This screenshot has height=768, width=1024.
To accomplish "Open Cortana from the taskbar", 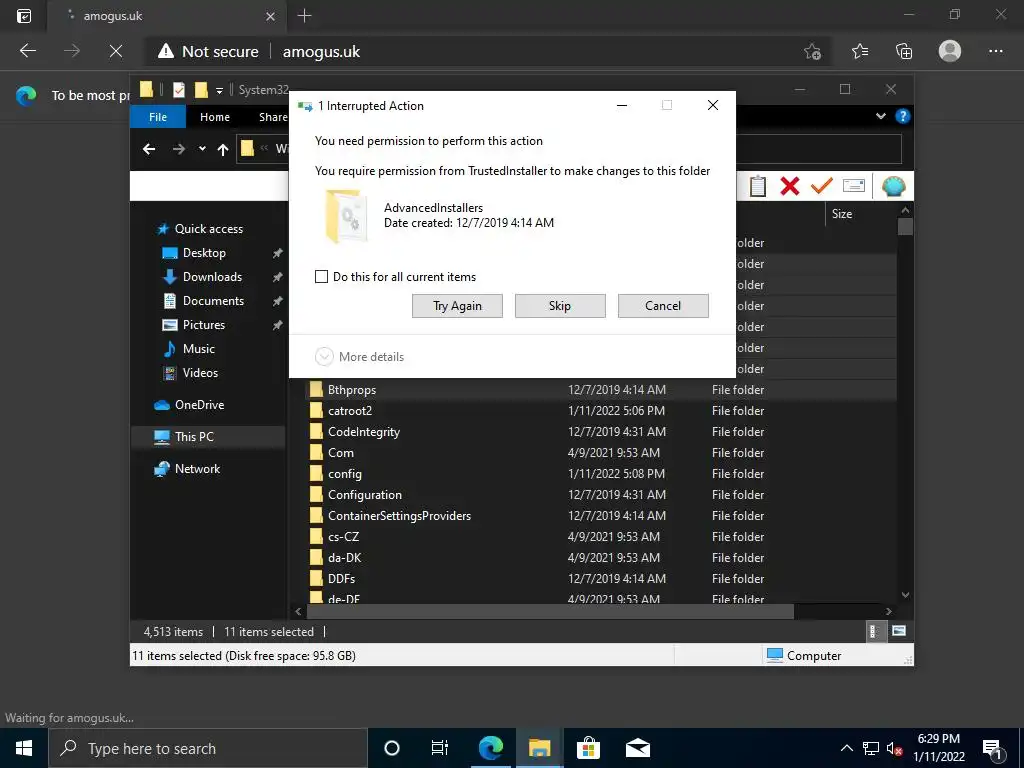I will click(x=392, y=748).
